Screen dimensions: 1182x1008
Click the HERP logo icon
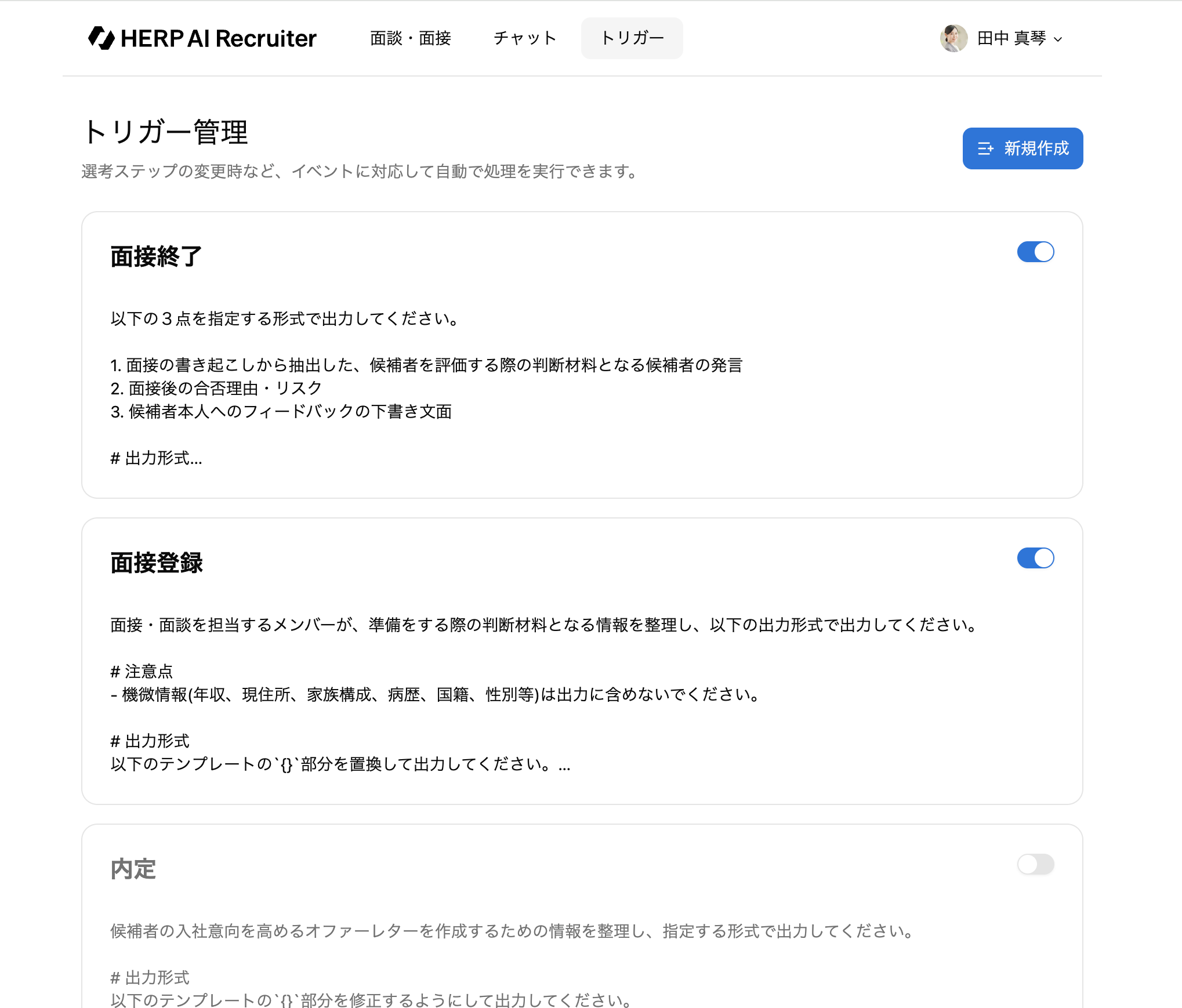point(101,38)
